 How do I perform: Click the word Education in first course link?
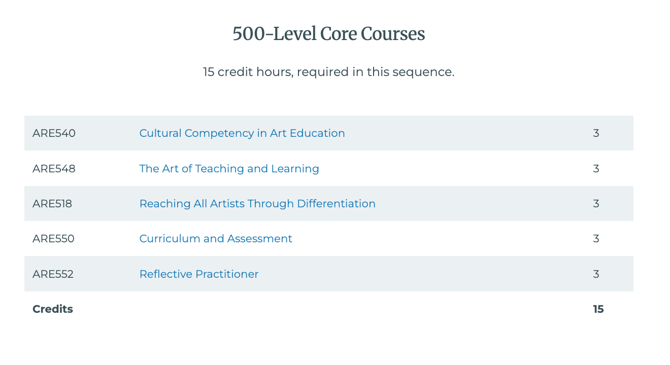click(317, 133)
